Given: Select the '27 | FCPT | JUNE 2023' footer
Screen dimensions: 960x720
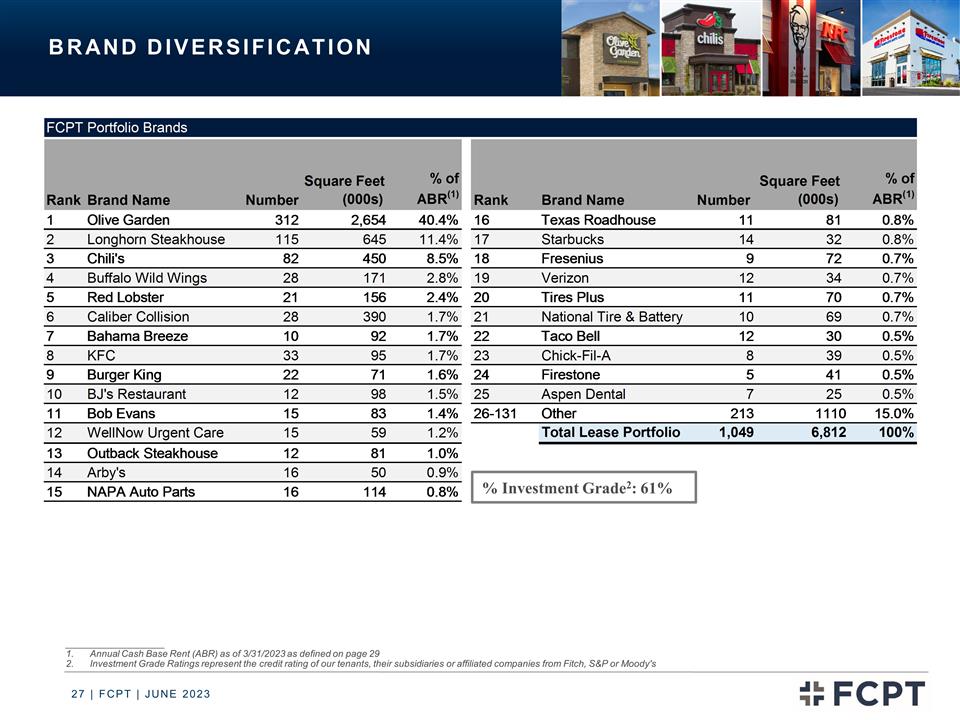Looking at the screenshot, I should 141,694.
